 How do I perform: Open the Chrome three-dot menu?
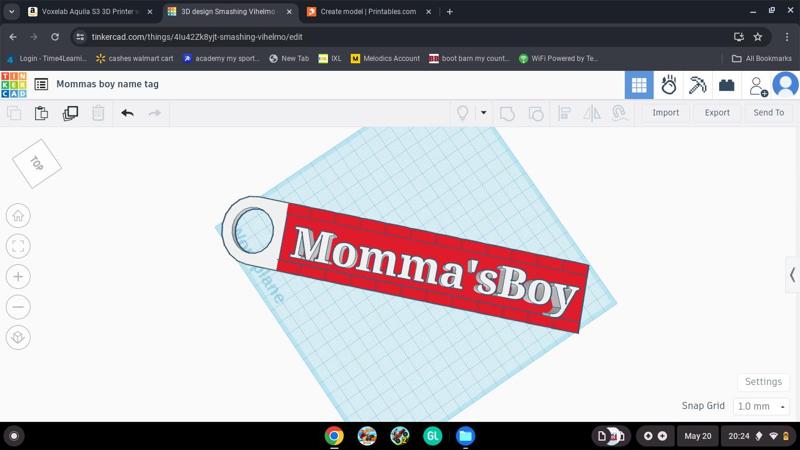point(787,37)
